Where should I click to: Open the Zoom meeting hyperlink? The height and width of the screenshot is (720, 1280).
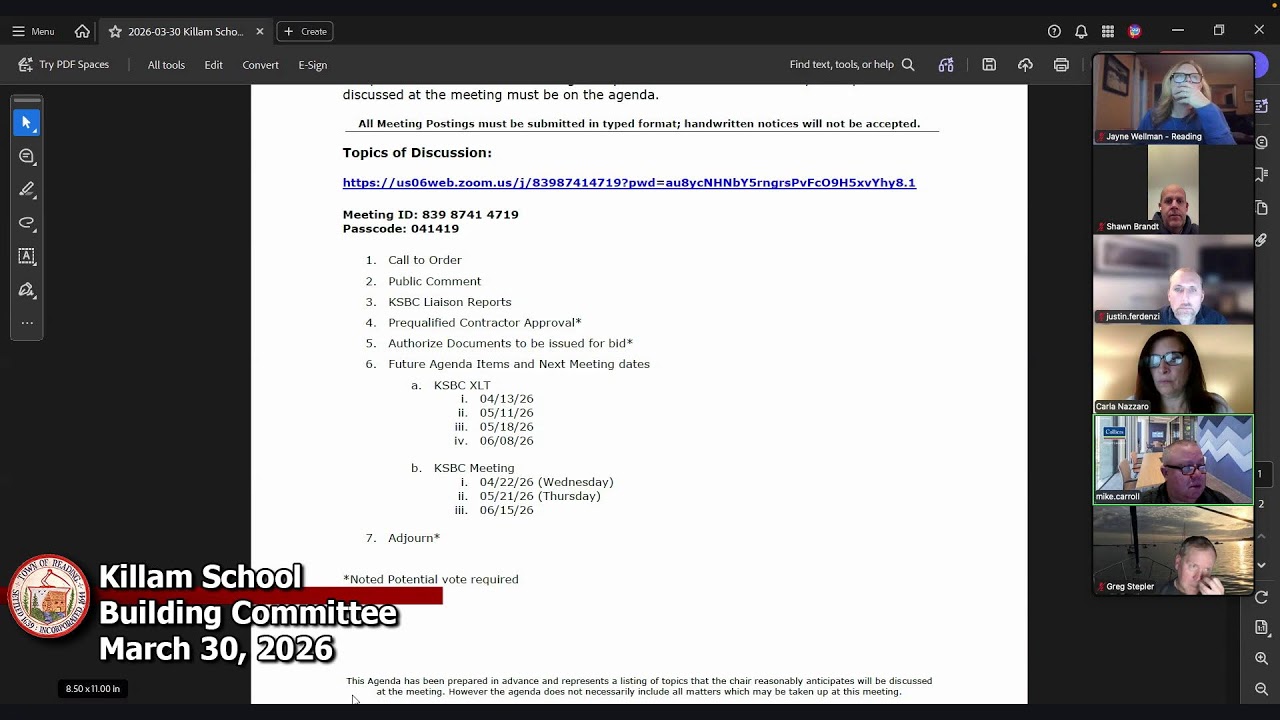click(629, 183)
